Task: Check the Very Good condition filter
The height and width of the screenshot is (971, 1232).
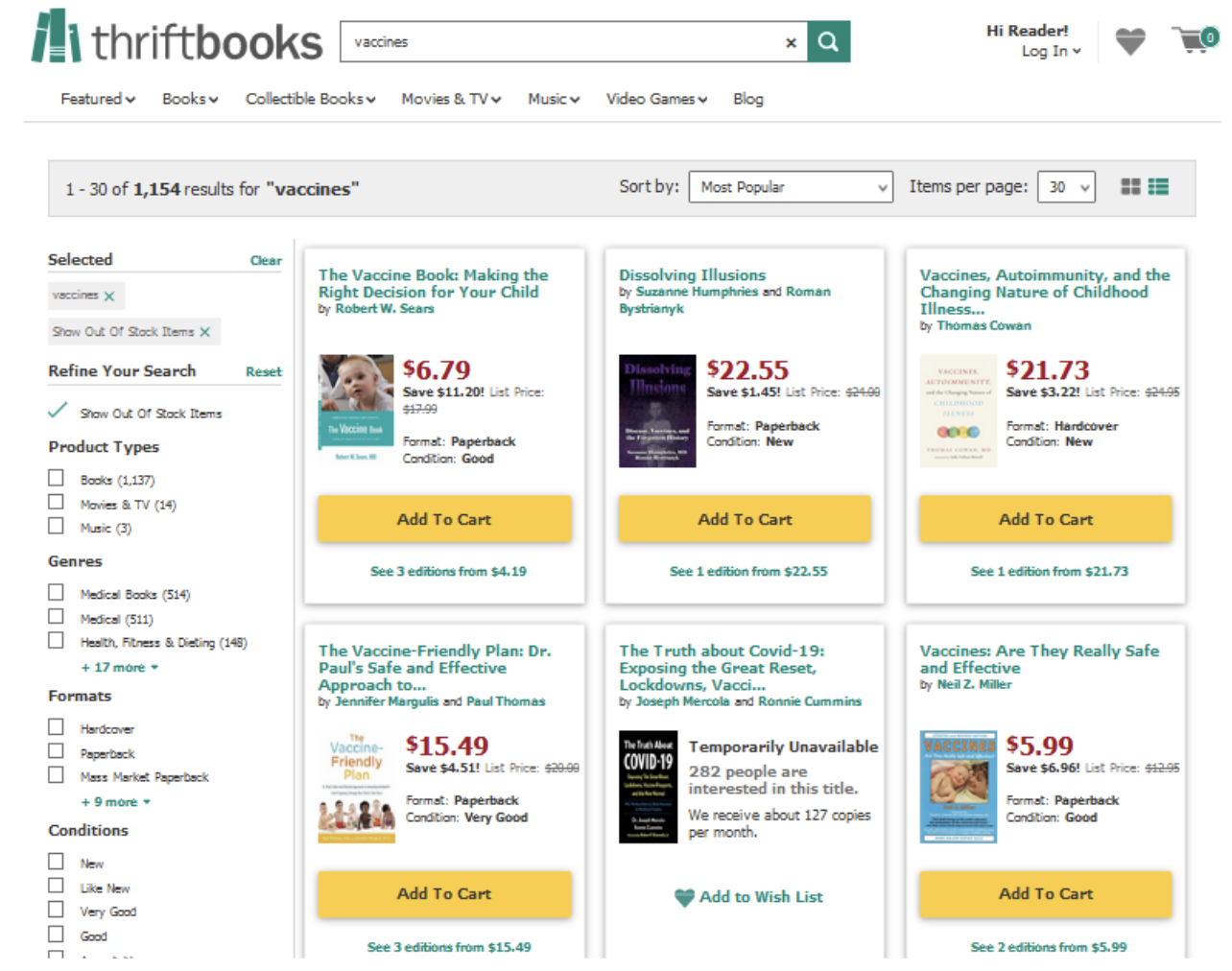Action: click(x=57, y=910)
